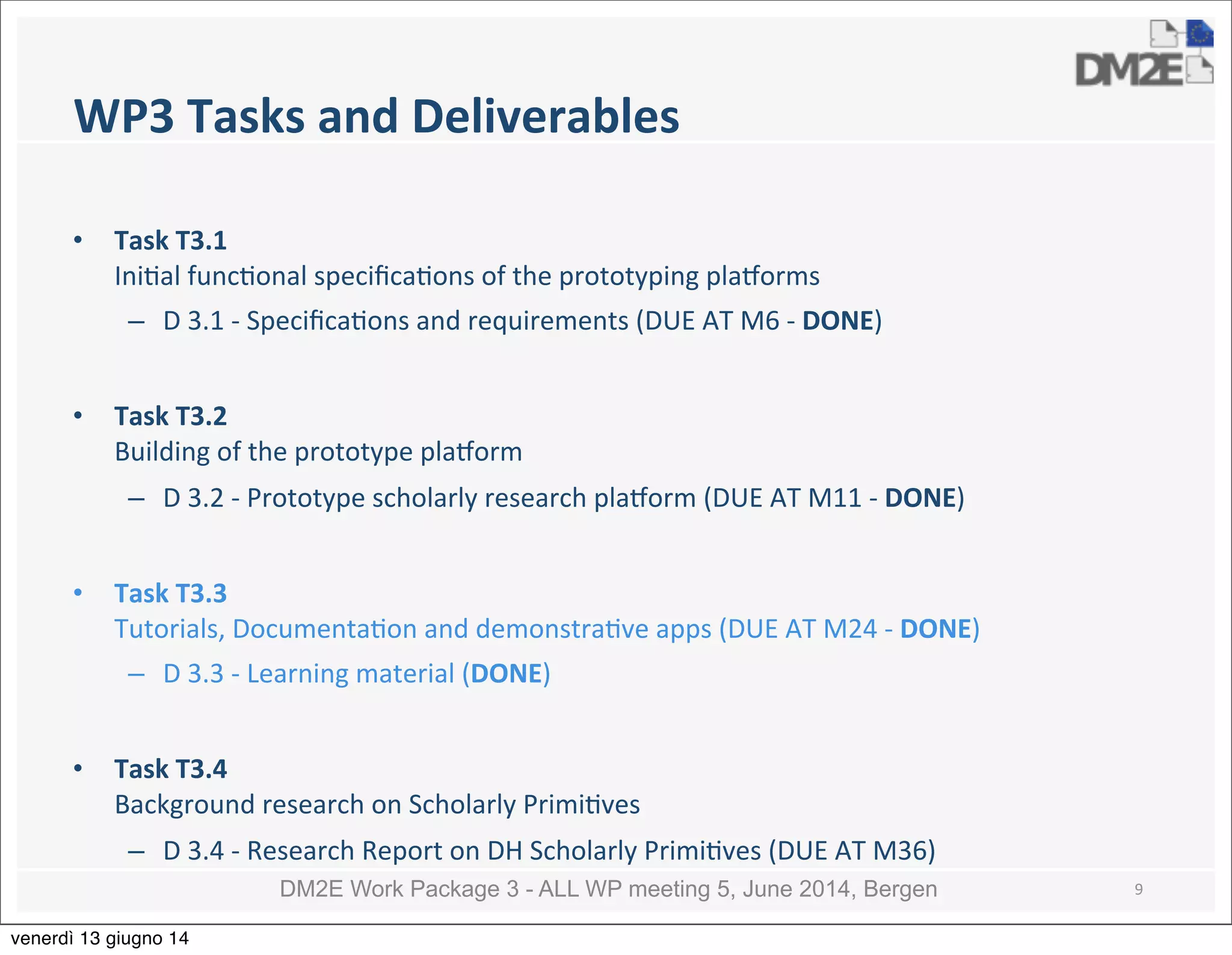Click the bullet before Task T3.1
Screen dimensions: 1232x955
(x=78, y=240)
